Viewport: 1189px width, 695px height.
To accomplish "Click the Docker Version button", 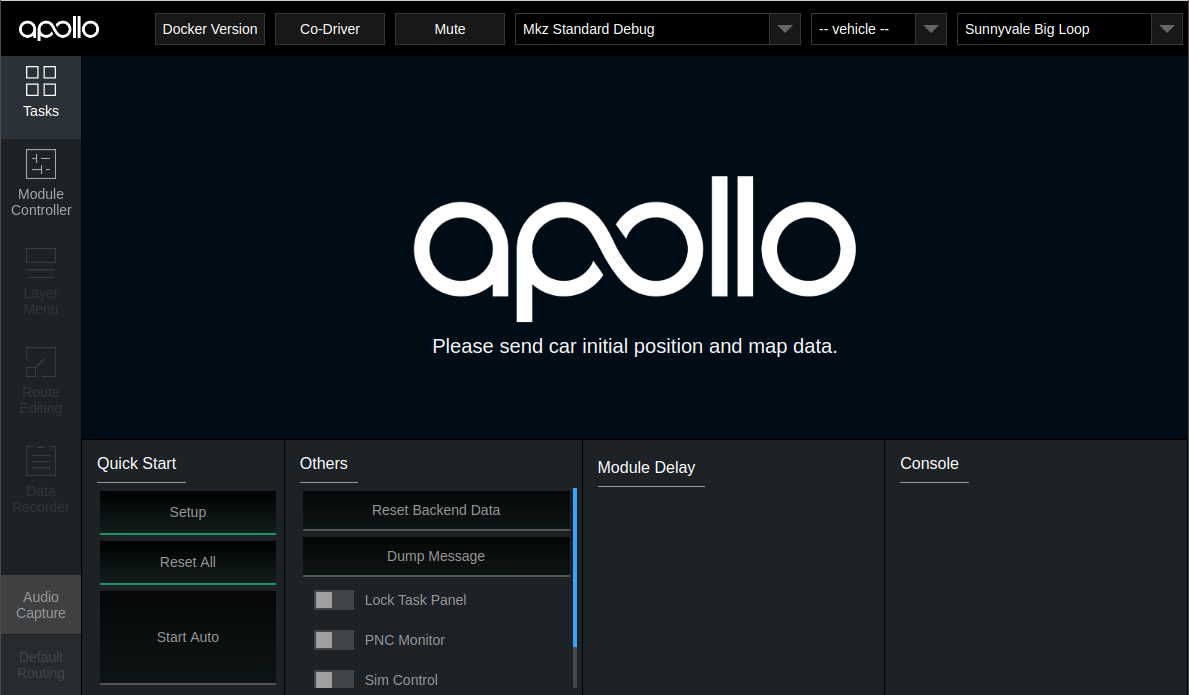I will tap(210, 29).
